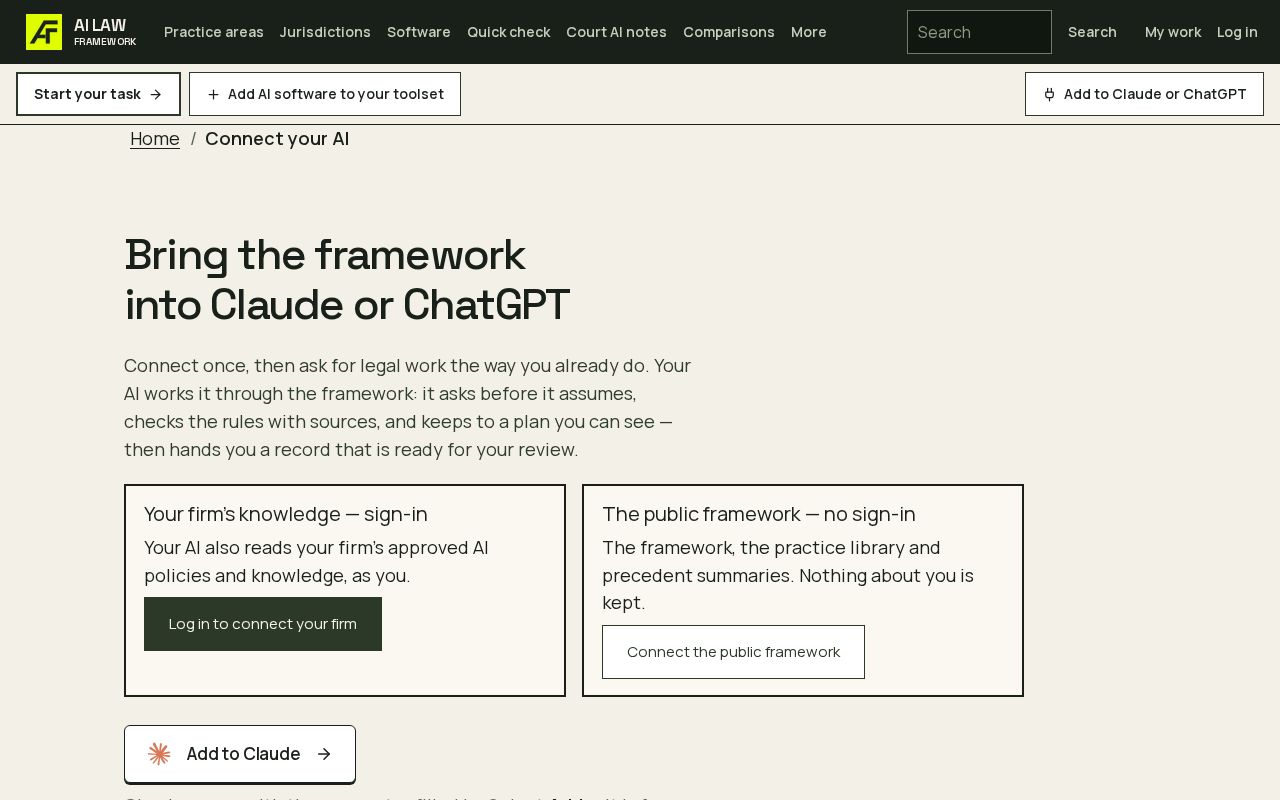Screen dimensions: 1280x800
Task: Click Log in to connect your firm
Action: click(263, 624)
